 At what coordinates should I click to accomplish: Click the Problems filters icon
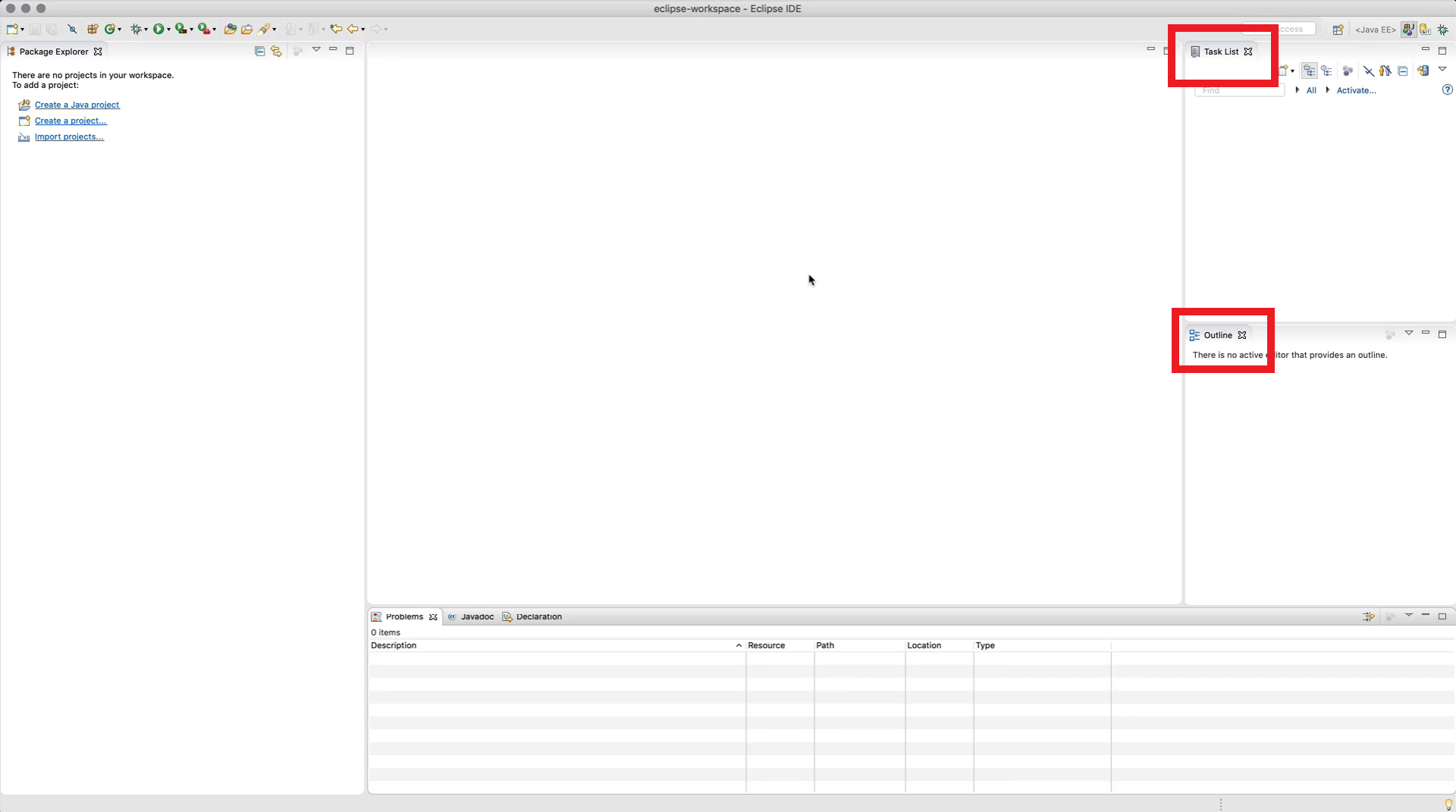pyautogui.click(x=1369, y=616)
